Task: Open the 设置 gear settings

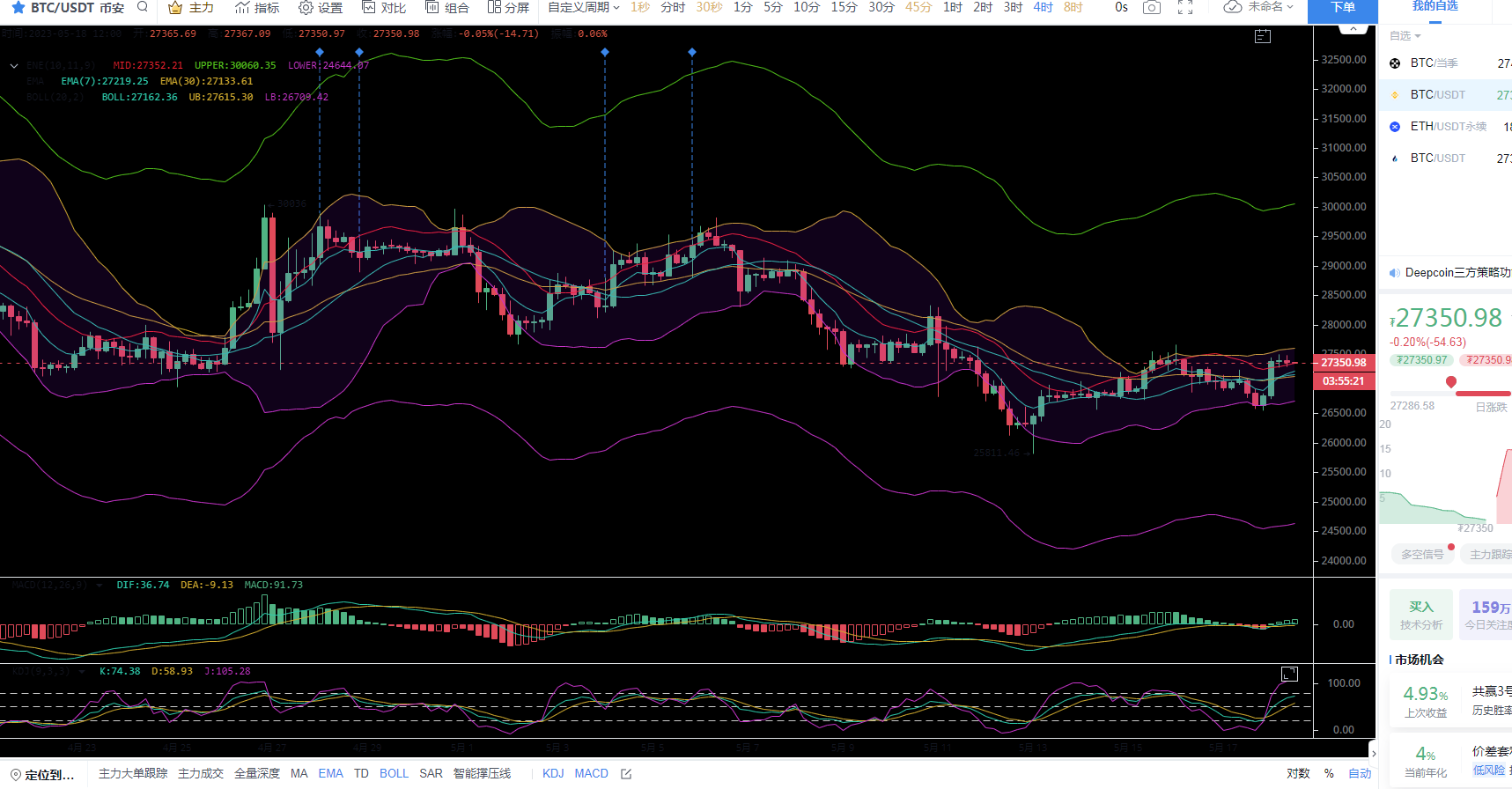Action: [321, 8]
